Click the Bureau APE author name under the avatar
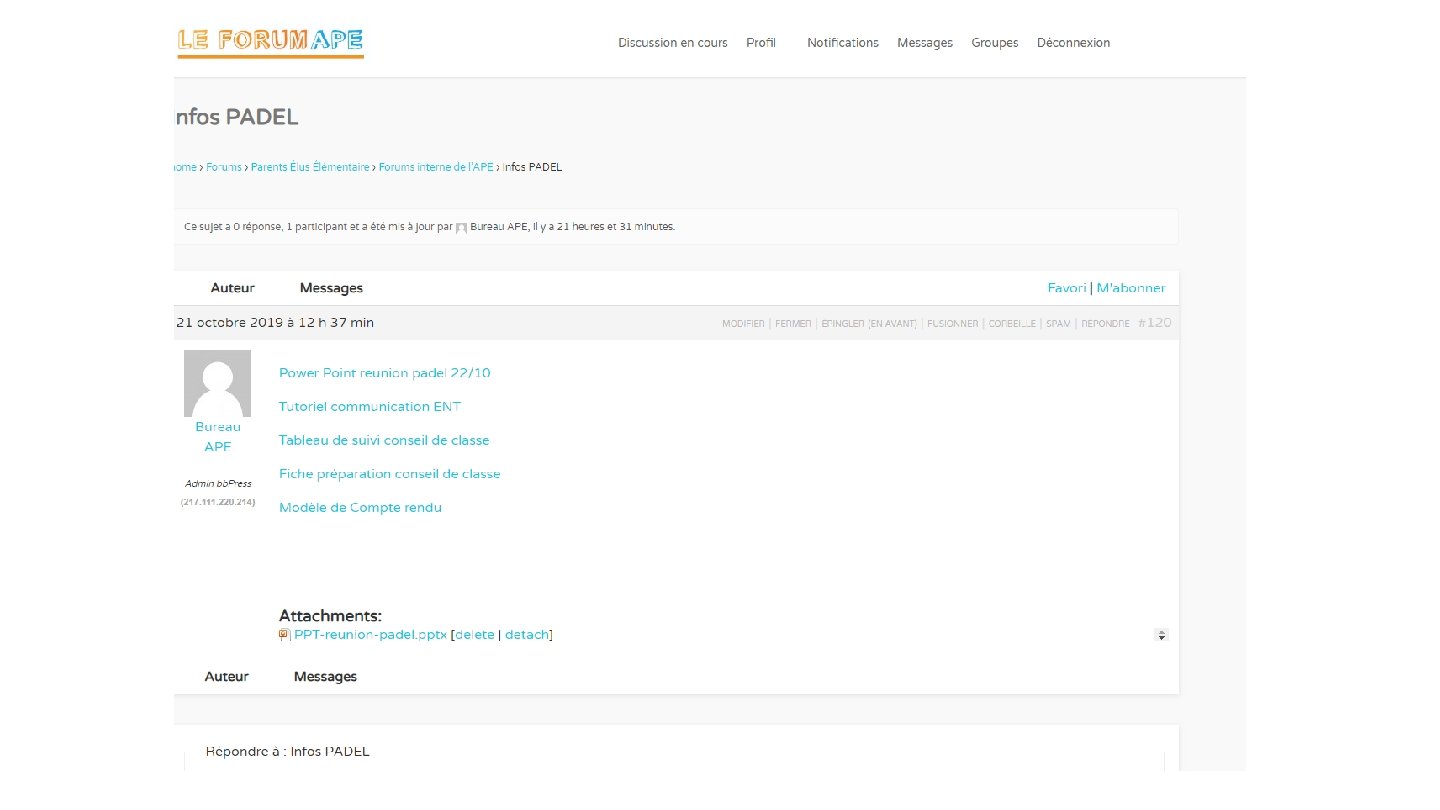The image size is (1440, 810). click(218, 437)
